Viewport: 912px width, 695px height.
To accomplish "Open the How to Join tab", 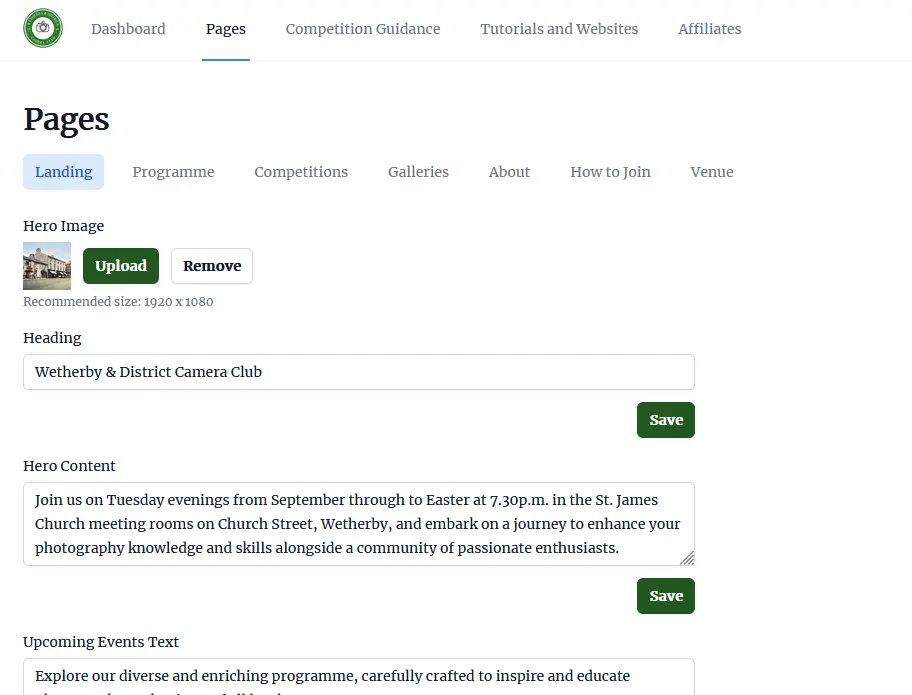I will (x=610, y=172).
